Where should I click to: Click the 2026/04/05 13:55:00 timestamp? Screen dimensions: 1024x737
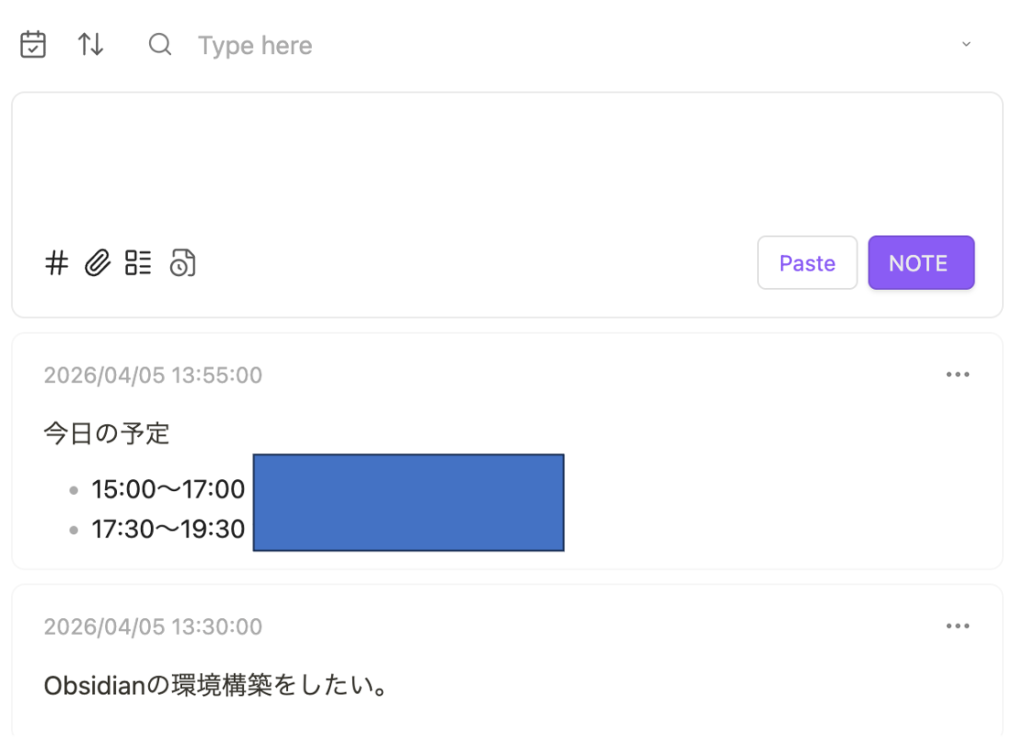pos(153,376)
